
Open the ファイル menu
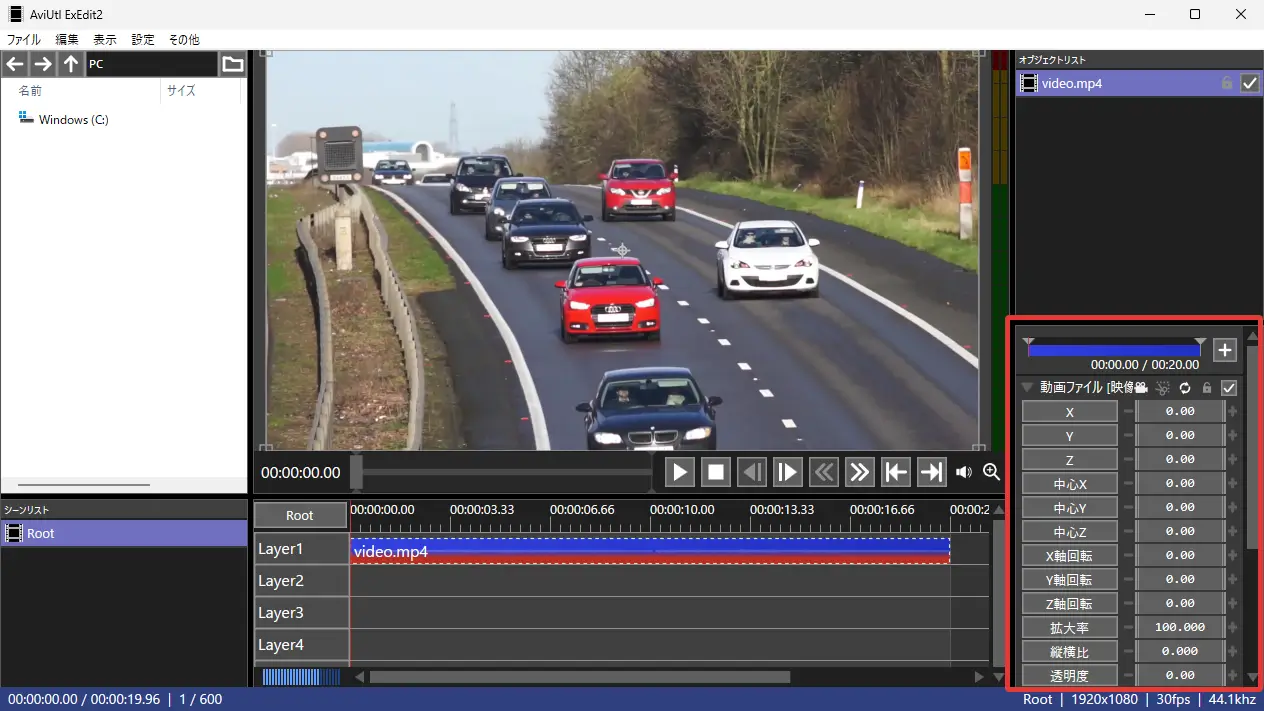tap(24, 40)
